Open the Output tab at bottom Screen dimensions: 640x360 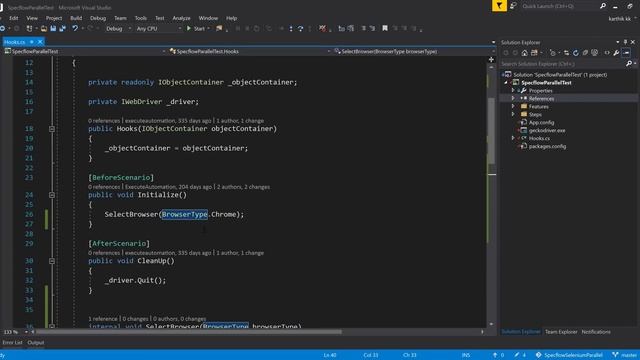[36, 342]
